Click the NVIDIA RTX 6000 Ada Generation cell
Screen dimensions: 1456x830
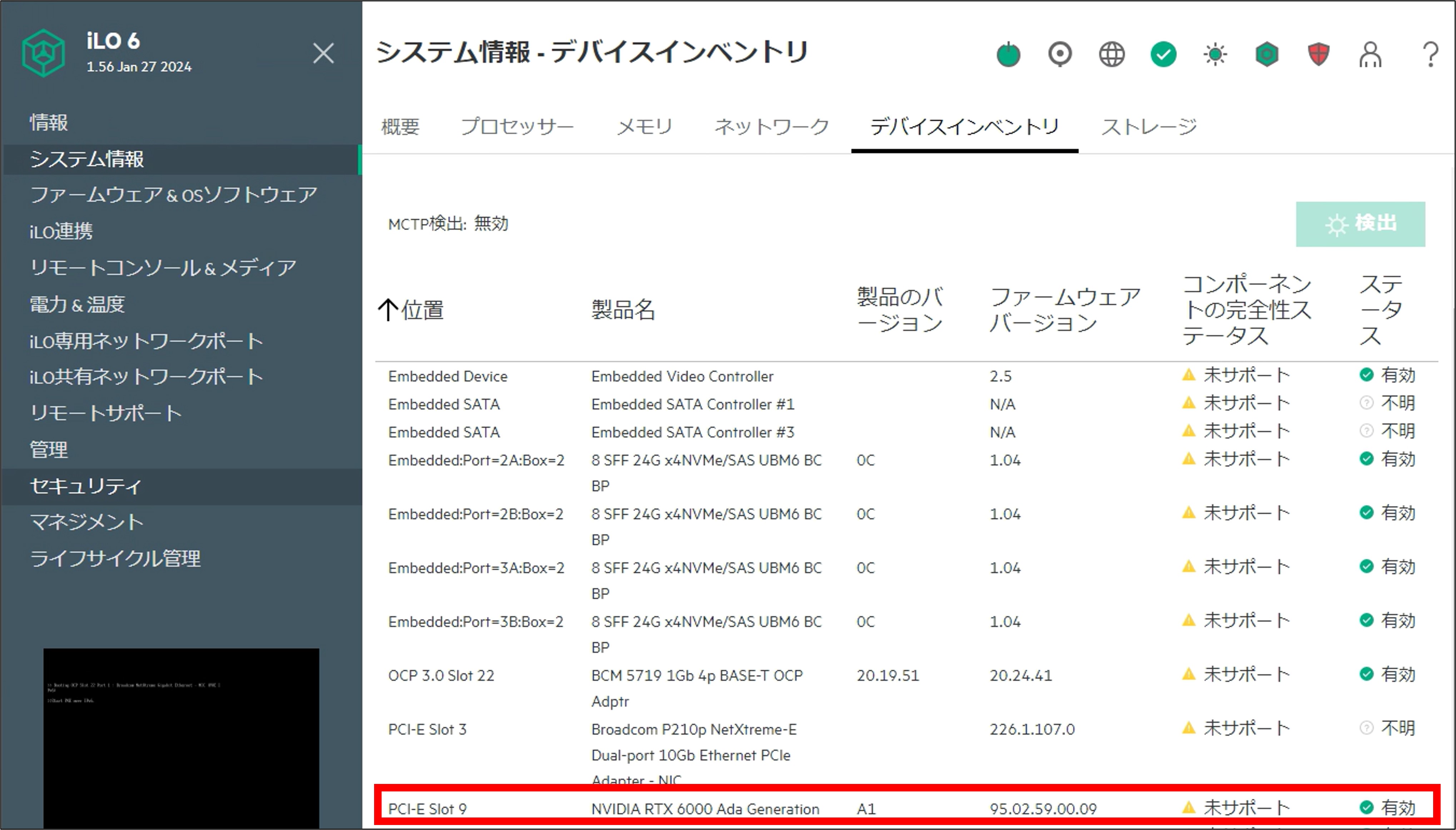pos(705,809)
